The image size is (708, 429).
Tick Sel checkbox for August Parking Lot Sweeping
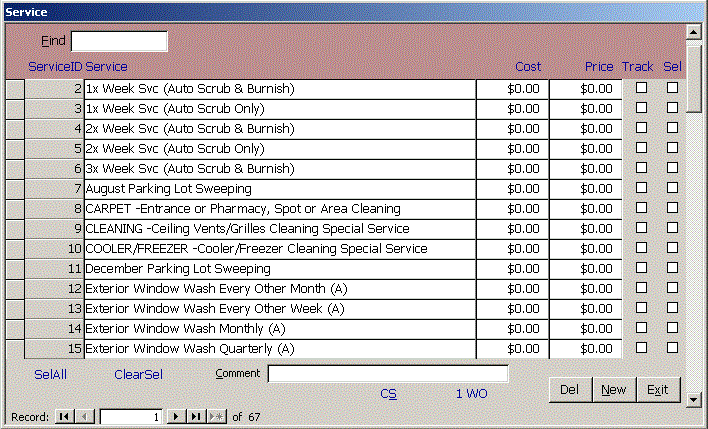pos(672,188)
